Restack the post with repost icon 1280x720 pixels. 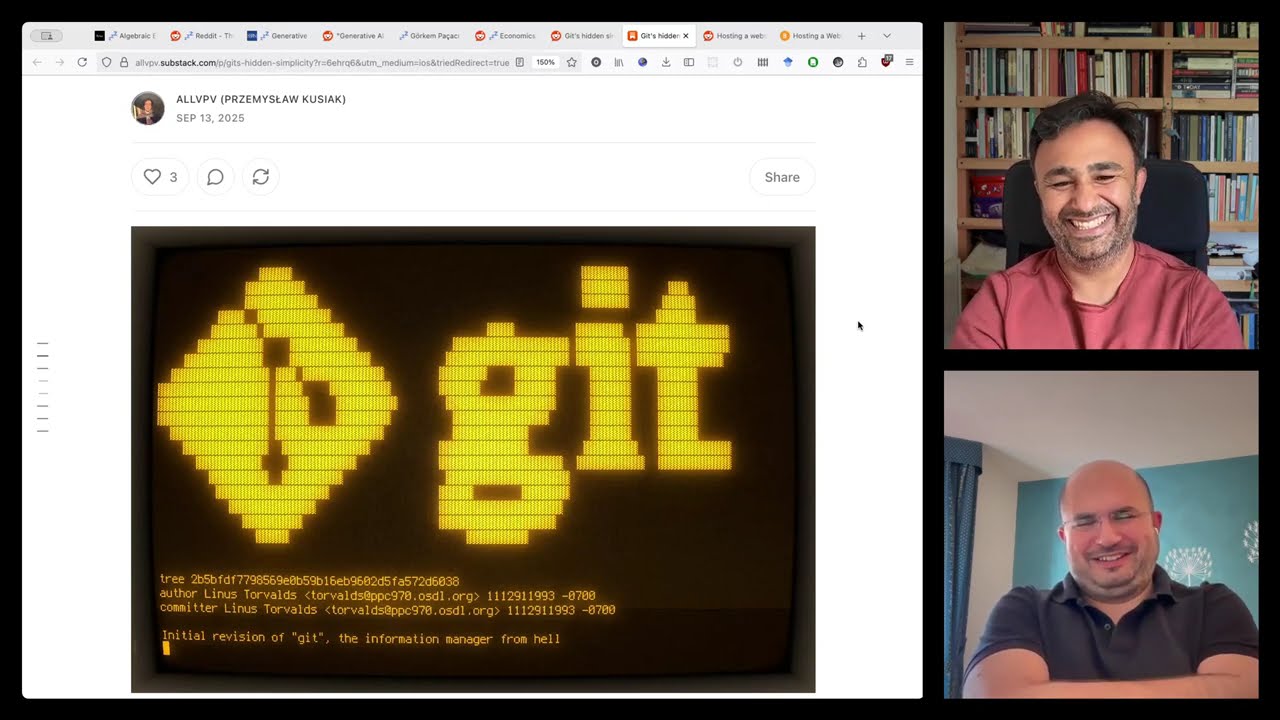coord(260,177)
